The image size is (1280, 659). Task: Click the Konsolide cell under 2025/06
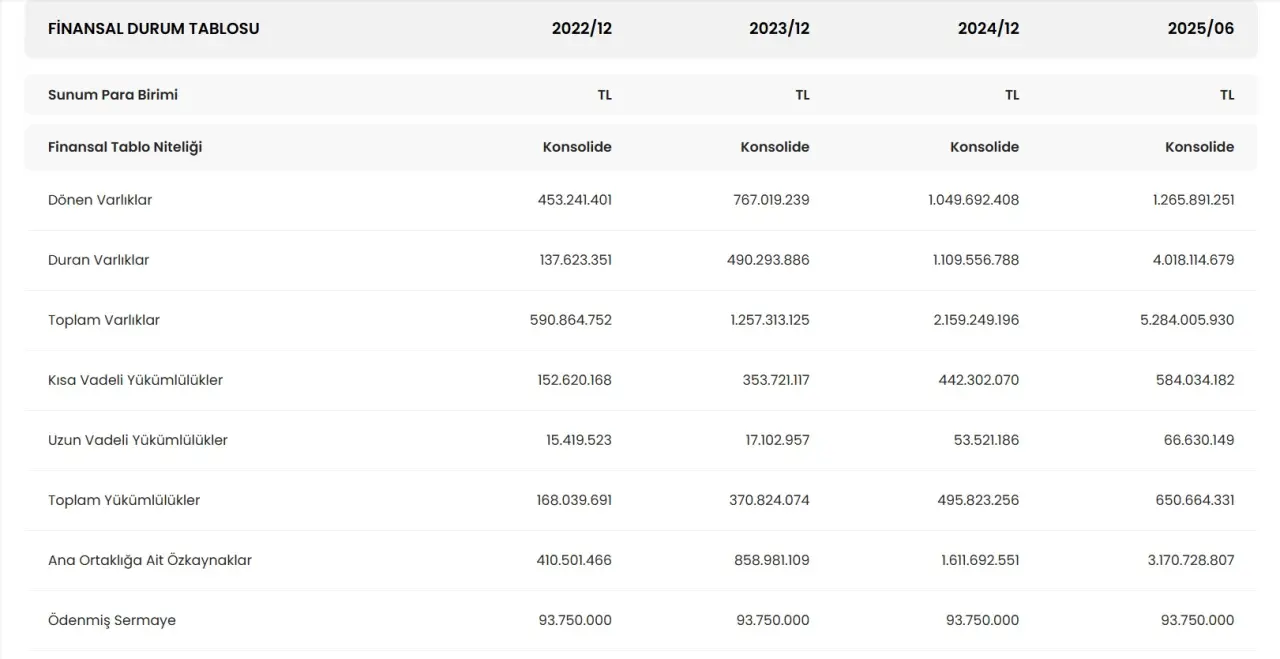click(x=1199, y=147)
